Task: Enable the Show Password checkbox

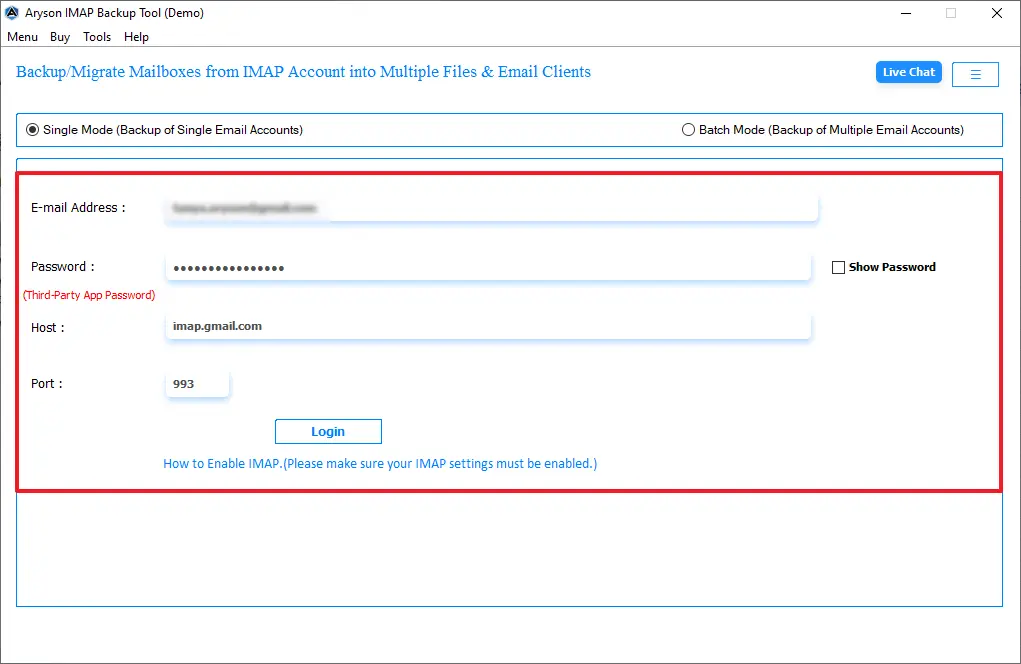Action: (x=838, y=266)
